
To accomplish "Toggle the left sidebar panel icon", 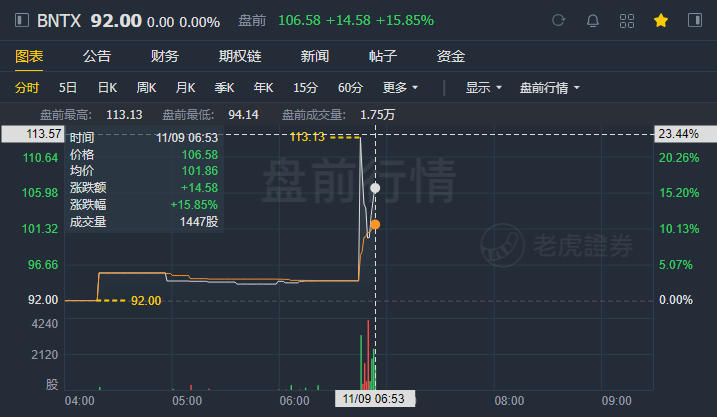I will pos(21,20).
